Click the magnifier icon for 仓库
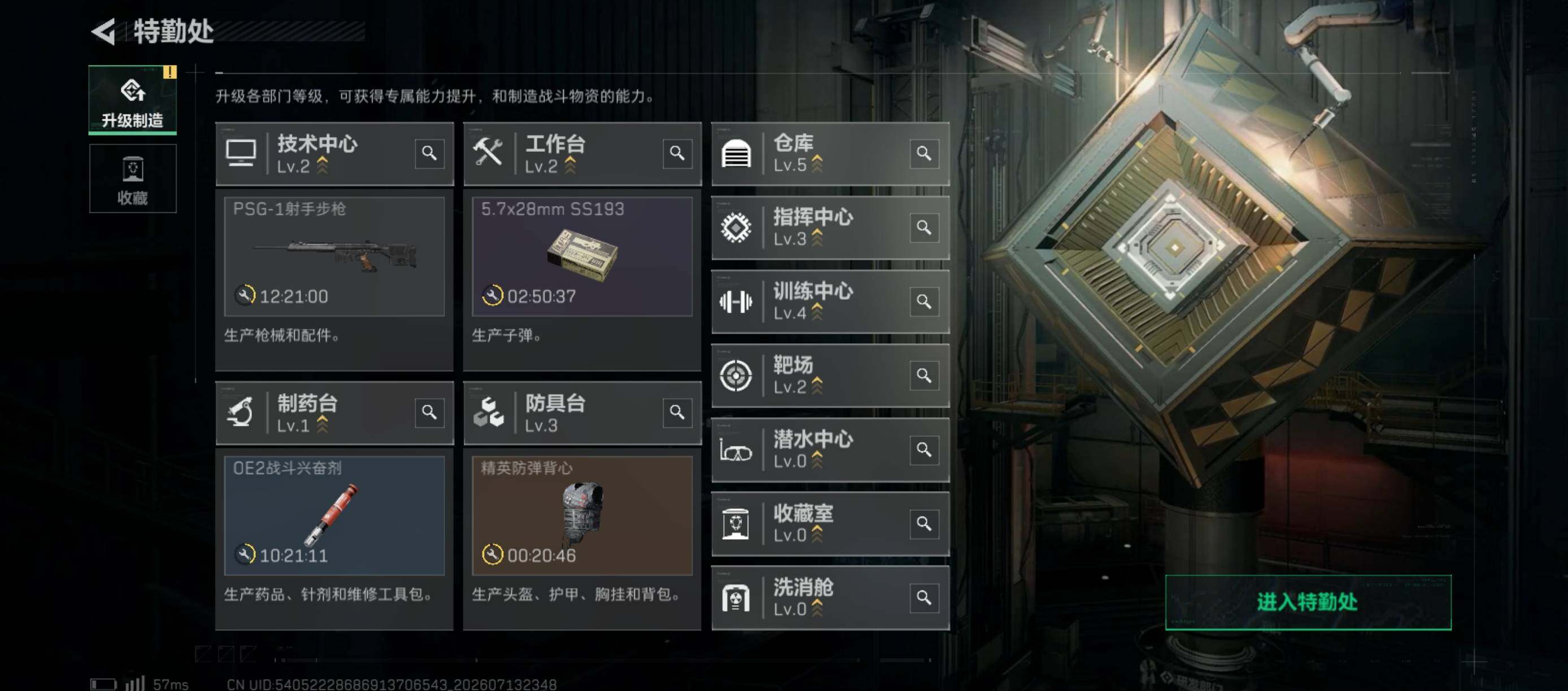This screenshot has width=1568, height=691. [x=924, y=154]
